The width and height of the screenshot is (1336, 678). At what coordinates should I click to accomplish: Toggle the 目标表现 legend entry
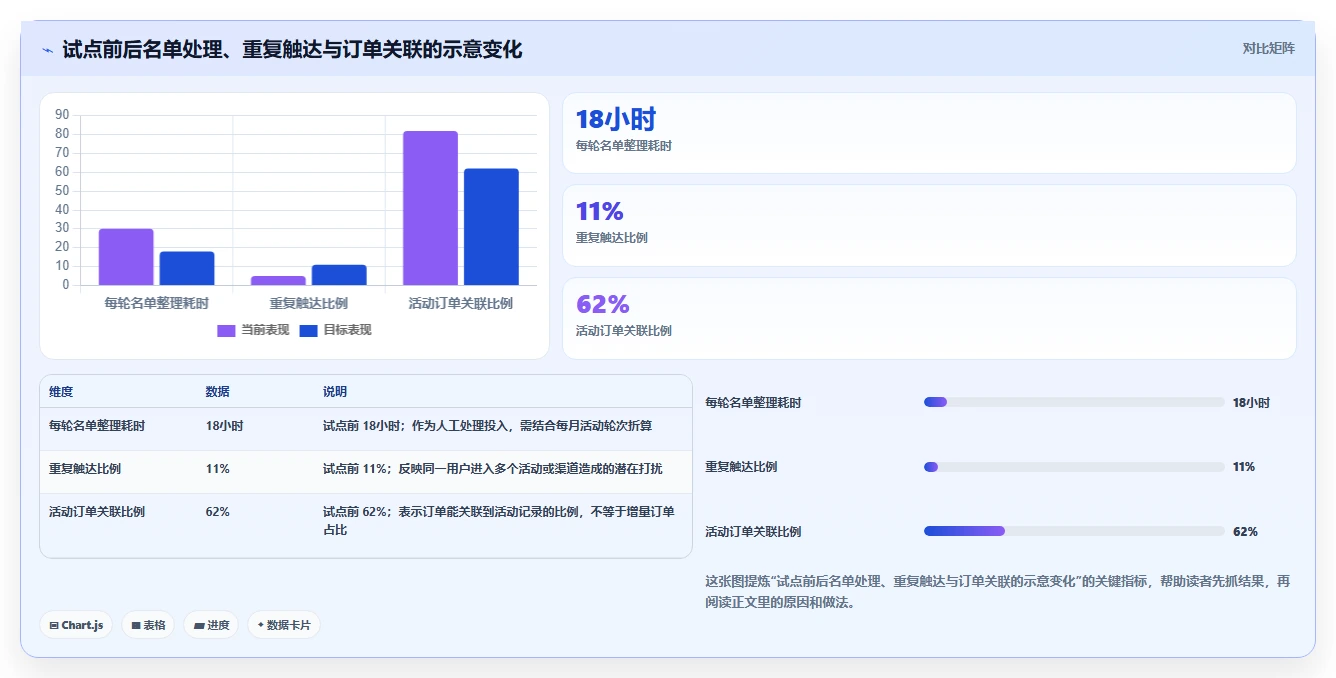(x=335, y=330)
